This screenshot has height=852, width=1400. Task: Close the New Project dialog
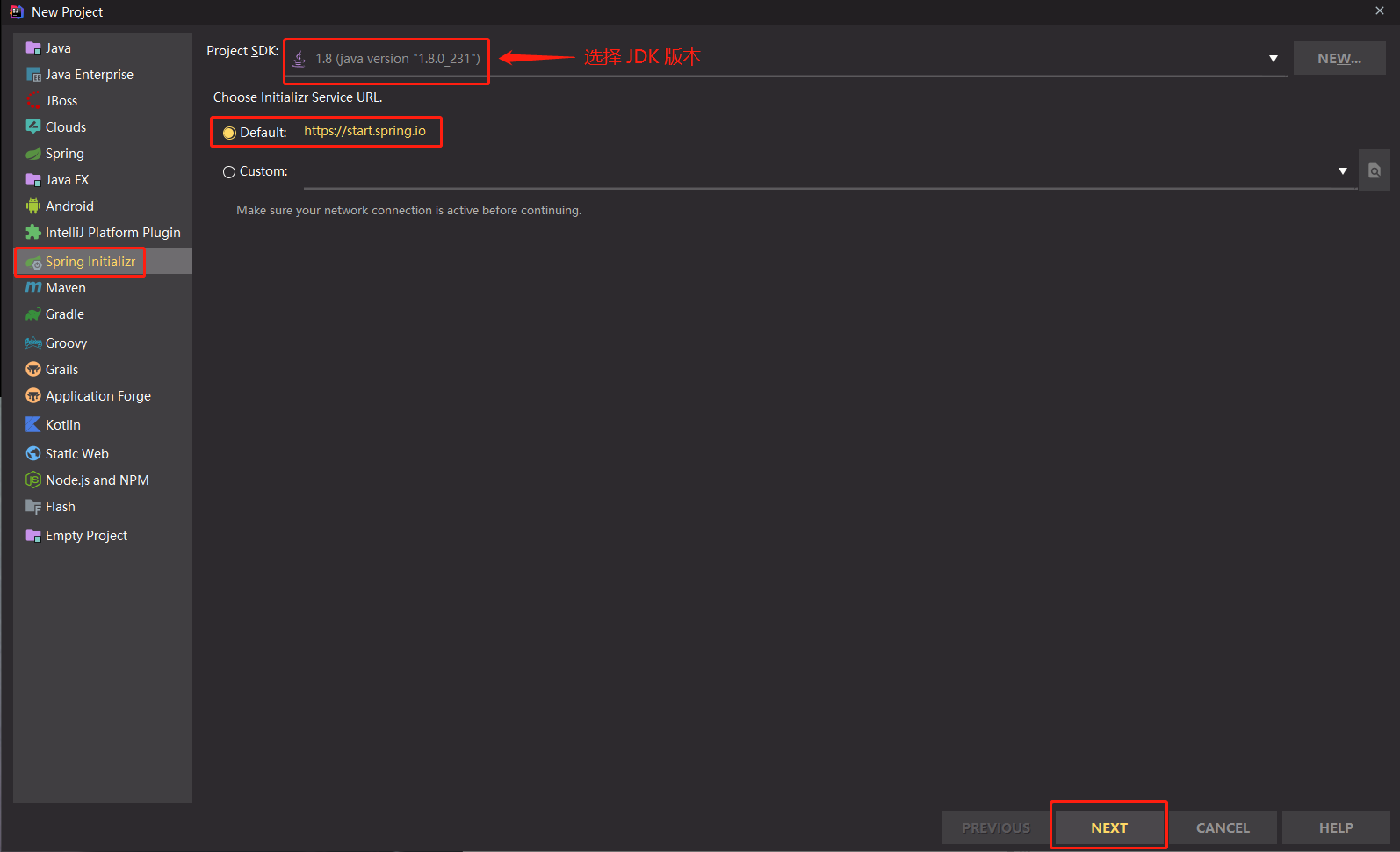(1380, 11)
